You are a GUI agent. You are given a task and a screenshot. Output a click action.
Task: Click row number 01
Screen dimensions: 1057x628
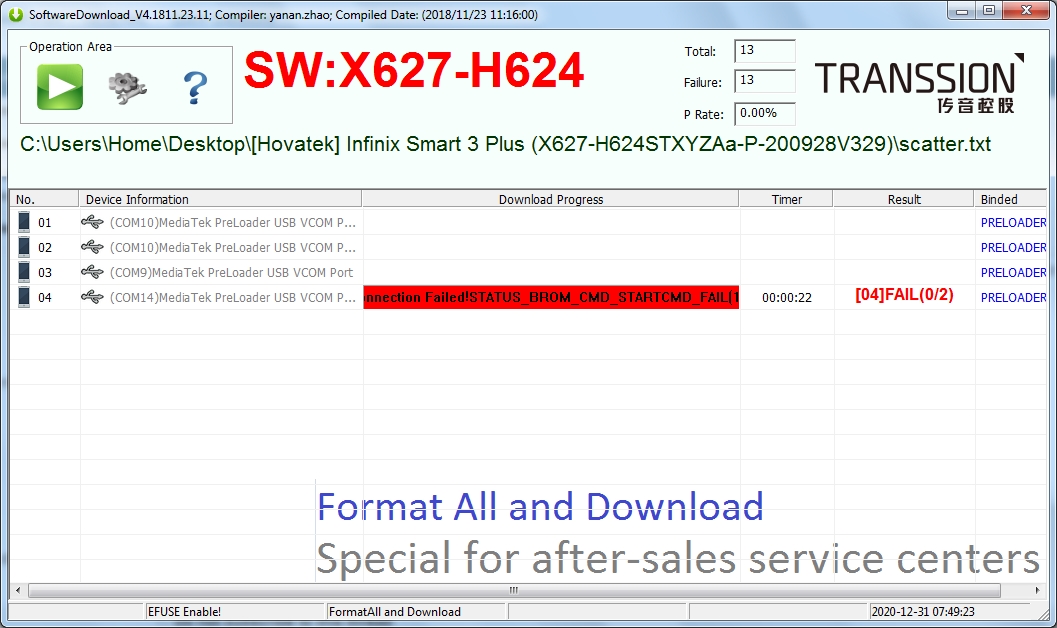coord(44,222)
